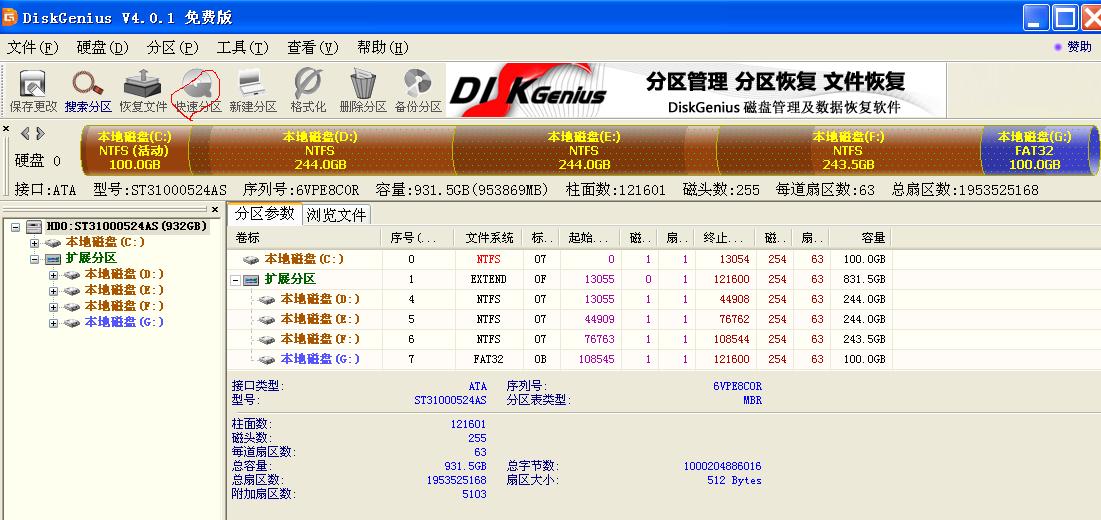This screenshot has width=1101, height=520.
Task: Select the 本地磁盘(C:) row in partition table
Action: (x=560, y=259)
